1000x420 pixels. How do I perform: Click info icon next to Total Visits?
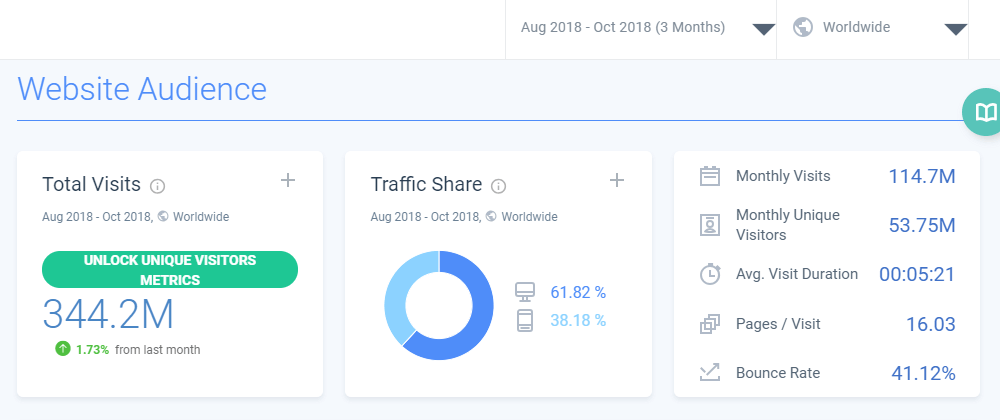coord(158,186)
